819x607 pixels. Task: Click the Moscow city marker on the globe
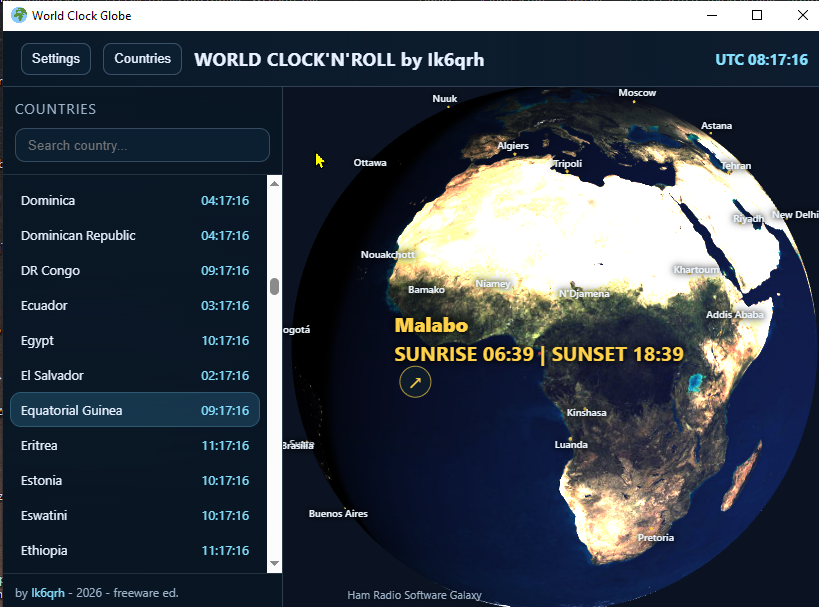[x=637, y=92]
